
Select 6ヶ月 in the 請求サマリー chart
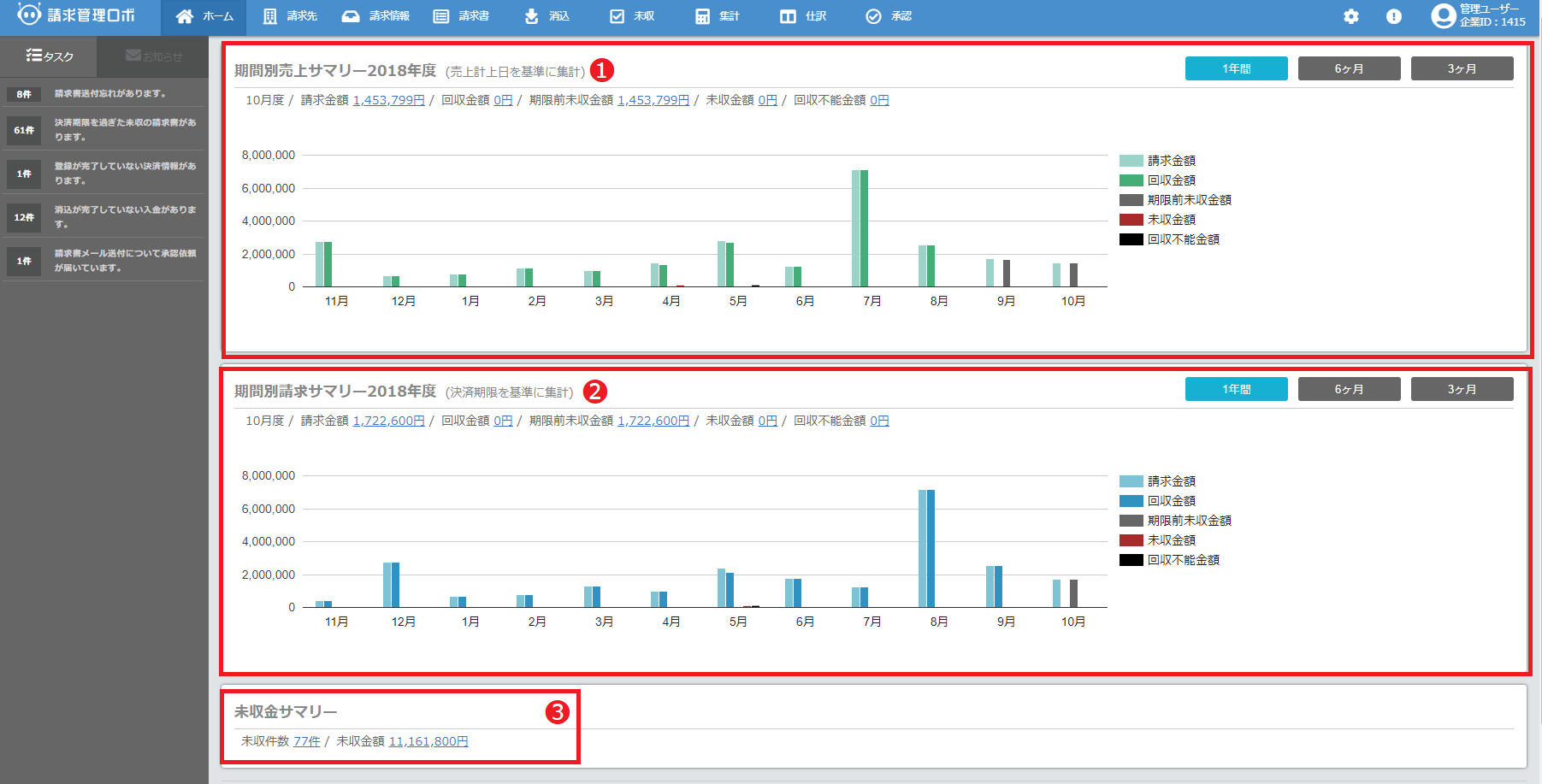pos(1349,389)
